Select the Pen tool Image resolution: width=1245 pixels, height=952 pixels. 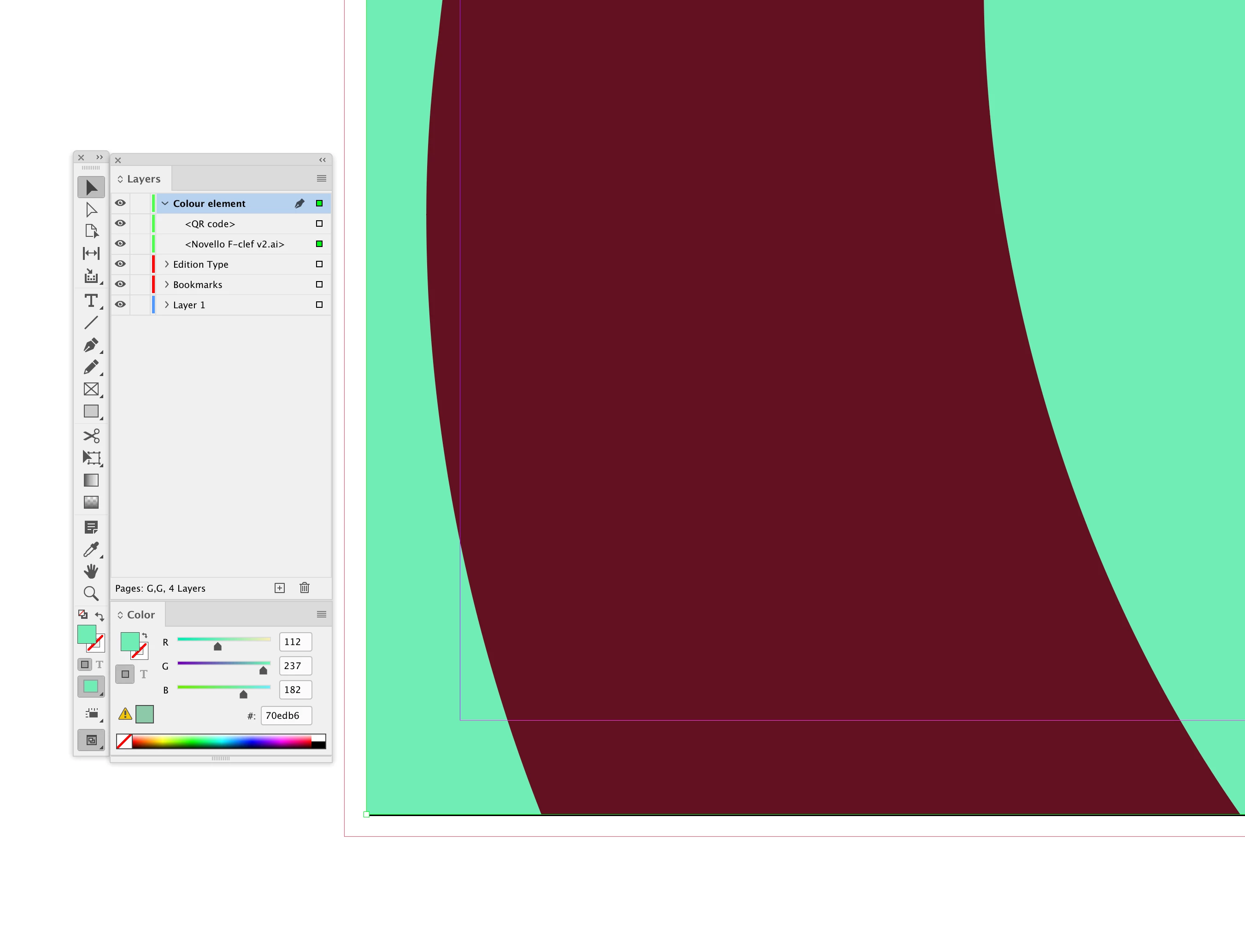[91, 345]
